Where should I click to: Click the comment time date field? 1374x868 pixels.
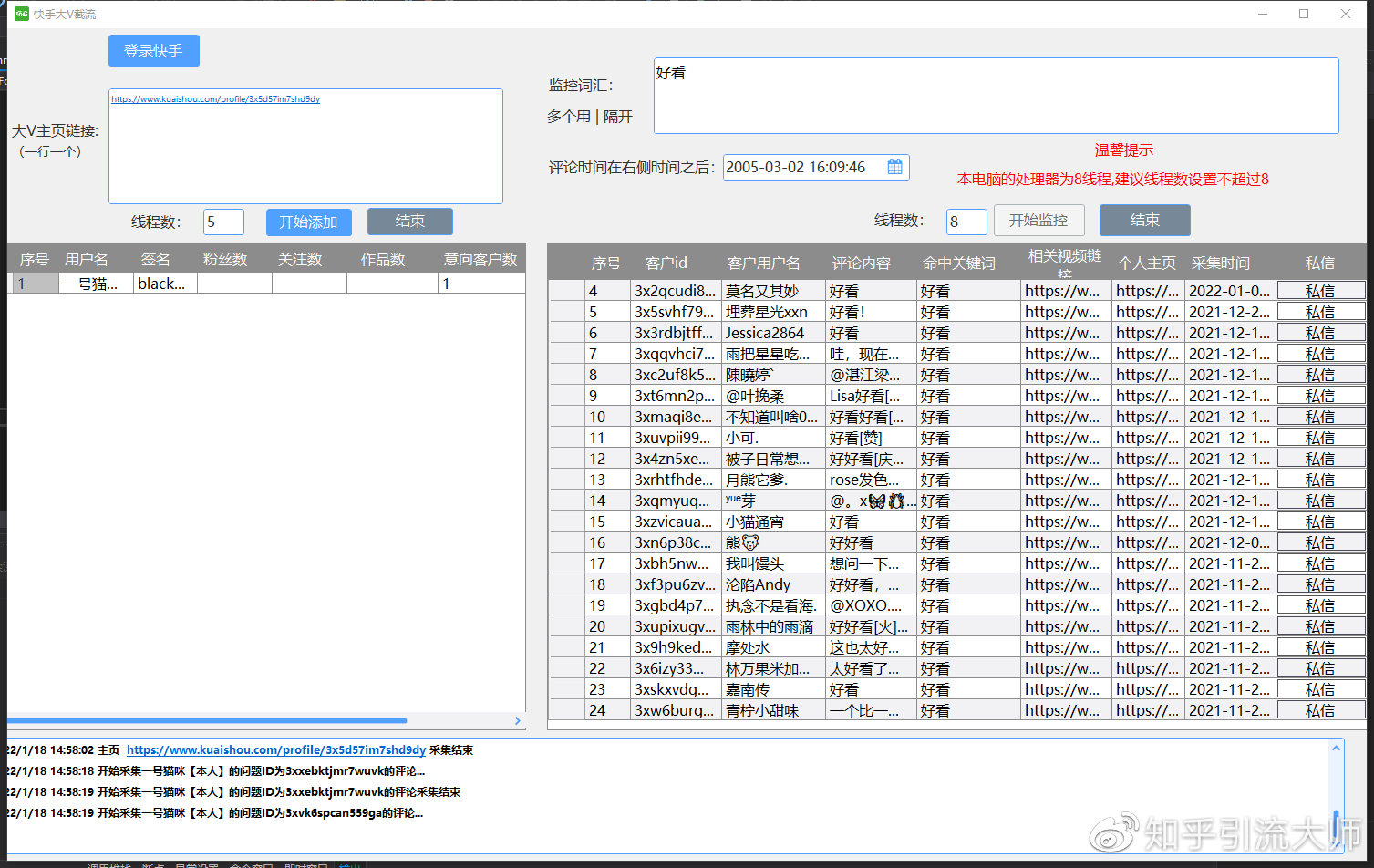coord(815,167)
